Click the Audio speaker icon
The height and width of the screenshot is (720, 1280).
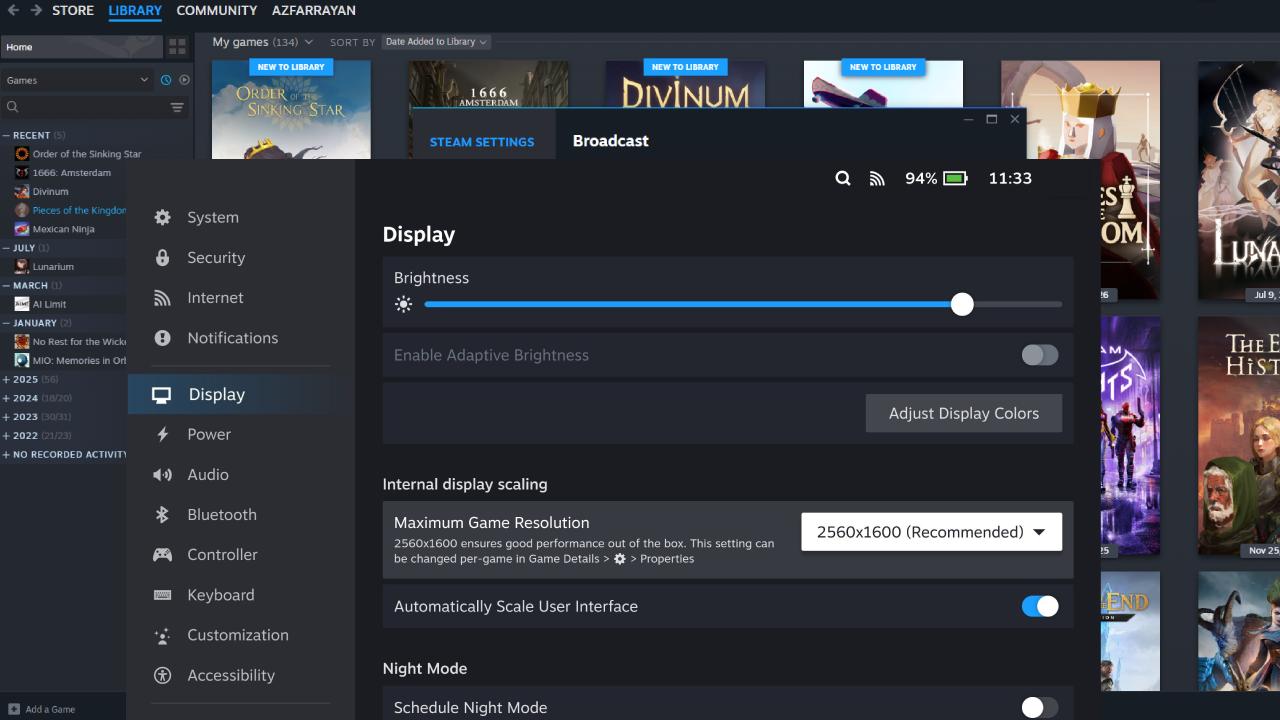[x=162, y=474]
